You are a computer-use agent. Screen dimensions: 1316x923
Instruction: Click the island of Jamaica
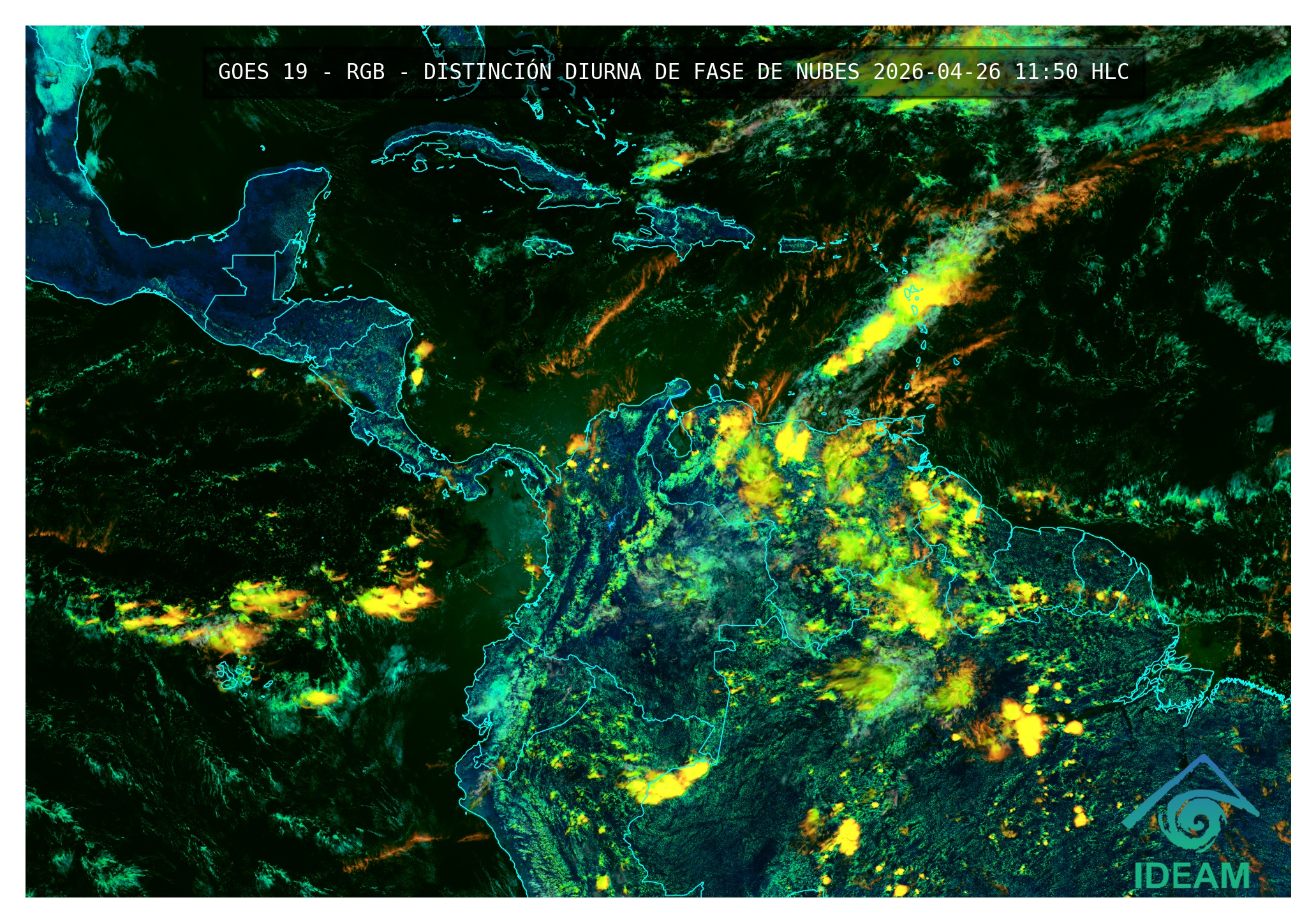pos(548,247)
